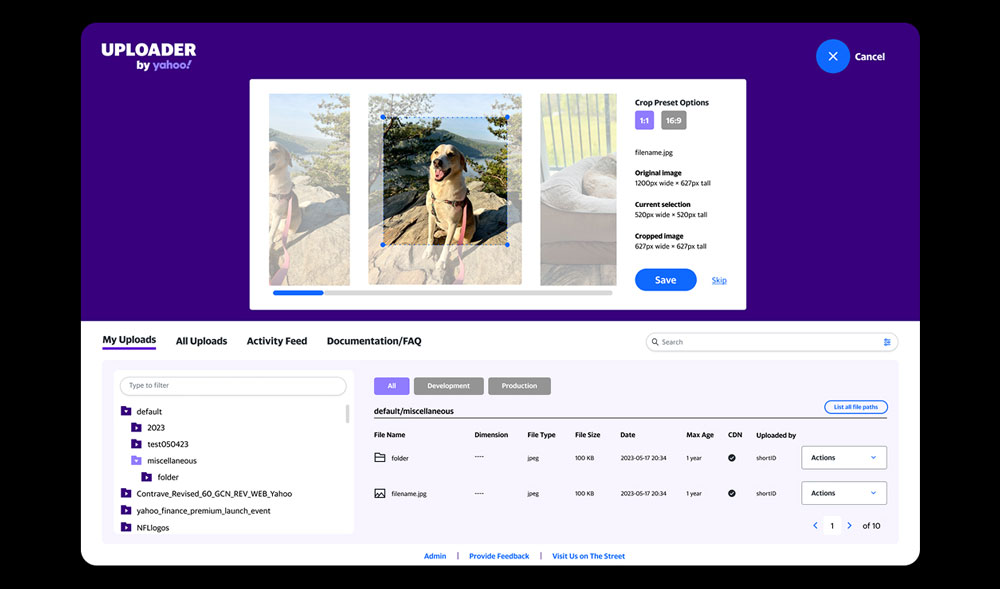Collapse the miscellaneous folder
The height and width of the screenshot is (589, 1000).
click(x=136, y=460)
